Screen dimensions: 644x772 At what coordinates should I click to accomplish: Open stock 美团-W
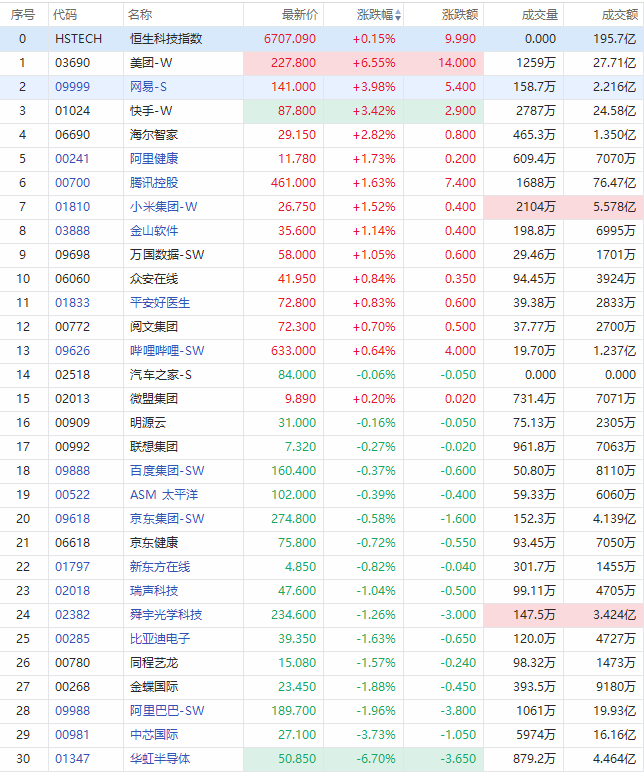pyautogui.click(x=151, y=63)
